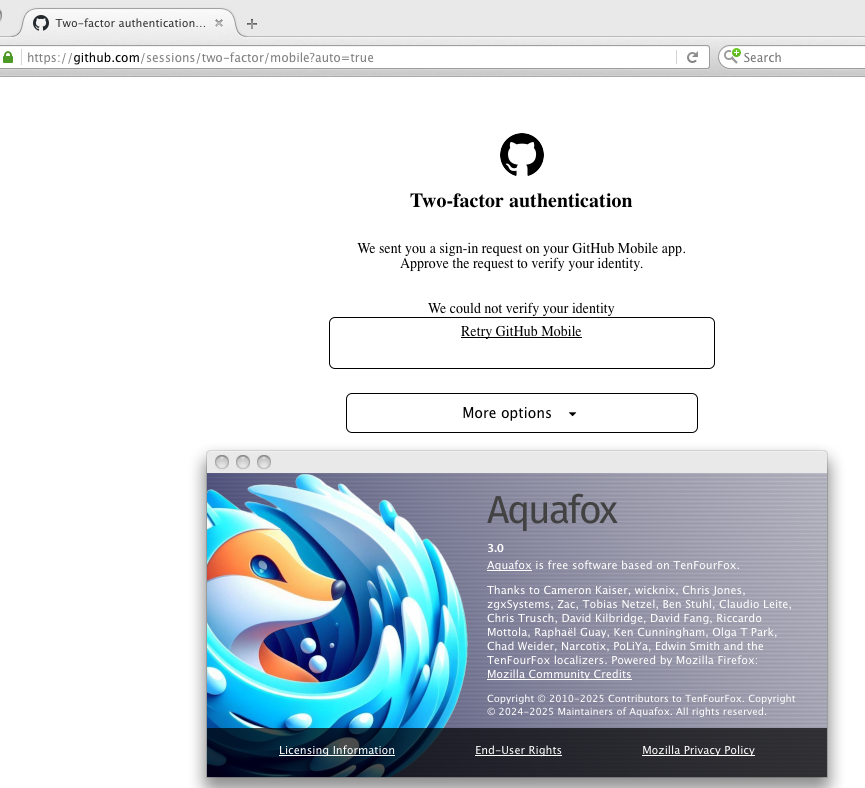Image resolution: width=865 pixels, height=788 pixels.
Task: Open the search engine selector magnifier icon
Action: 732,56
